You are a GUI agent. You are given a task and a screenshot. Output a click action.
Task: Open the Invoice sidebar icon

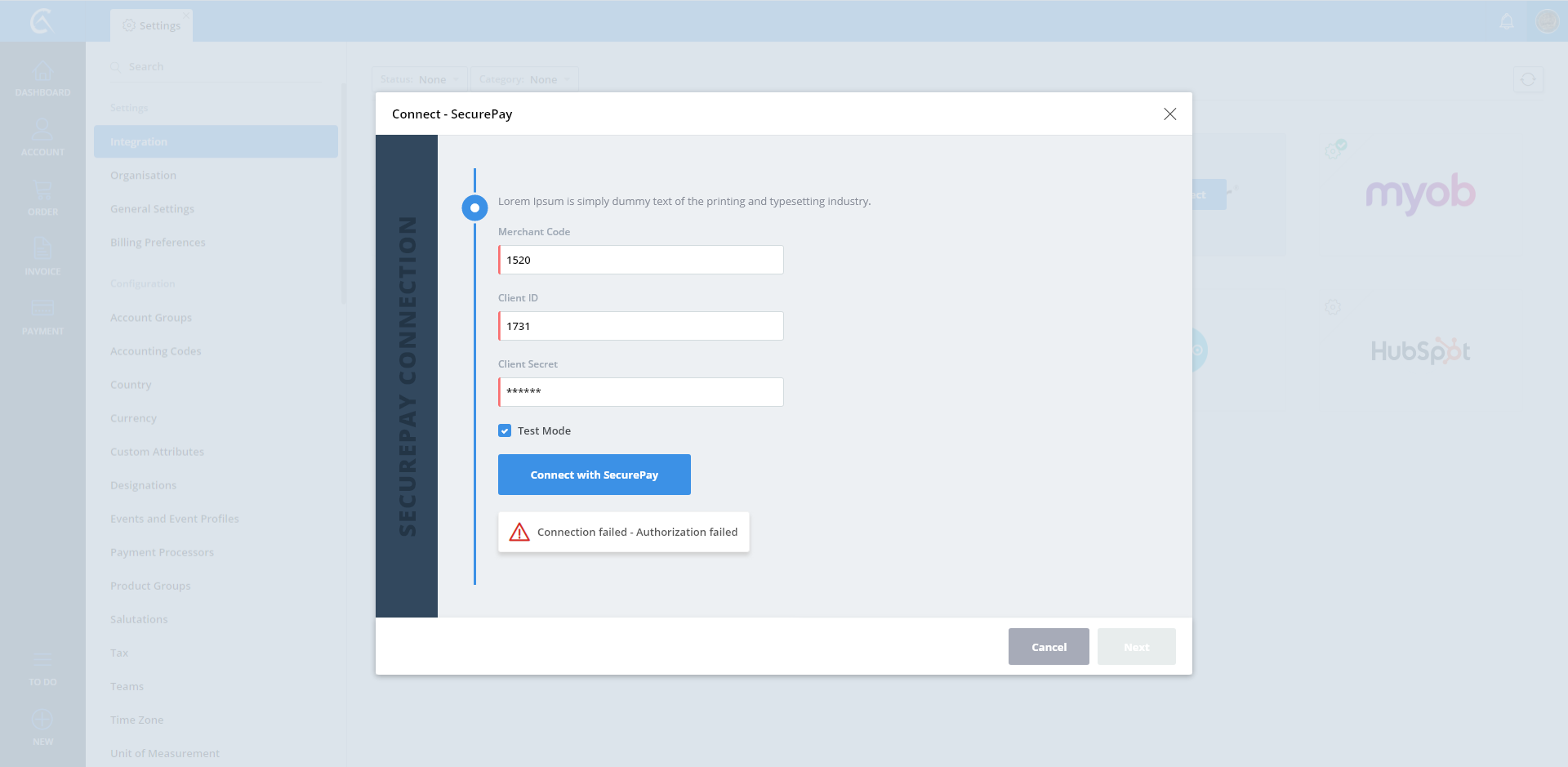click(x=42, y=250)
